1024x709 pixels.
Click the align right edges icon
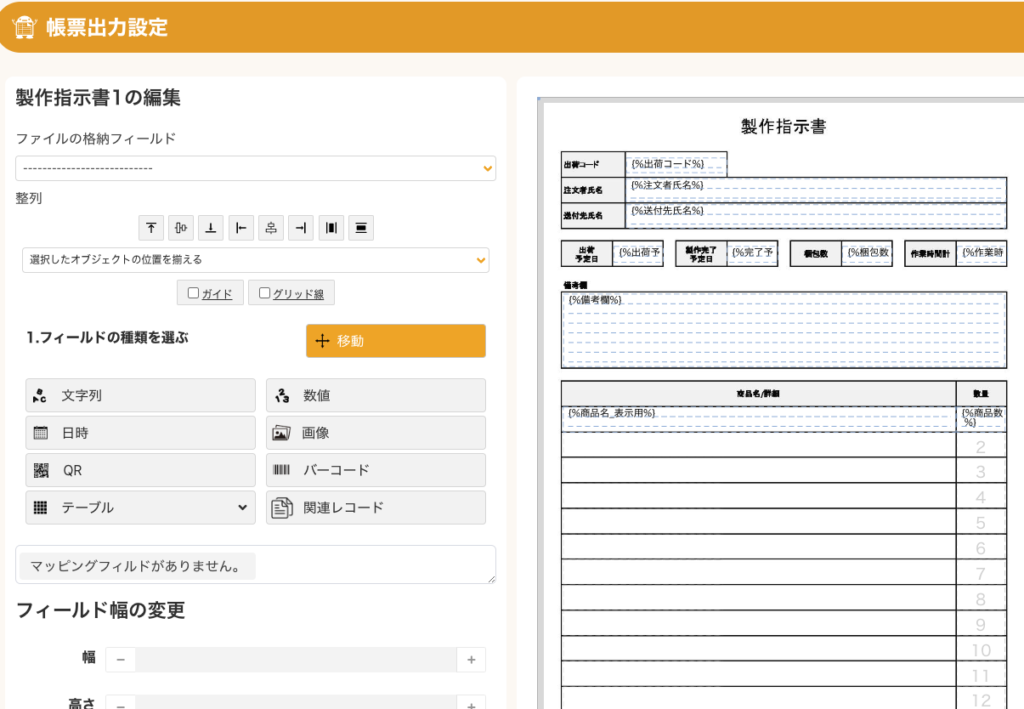[x=301, y=228]
